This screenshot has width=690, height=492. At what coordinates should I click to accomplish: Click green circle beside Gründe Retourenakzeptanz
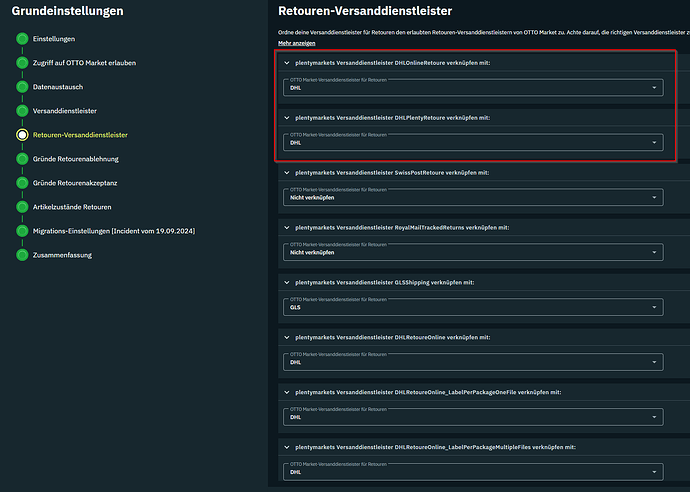coord(22,183)
